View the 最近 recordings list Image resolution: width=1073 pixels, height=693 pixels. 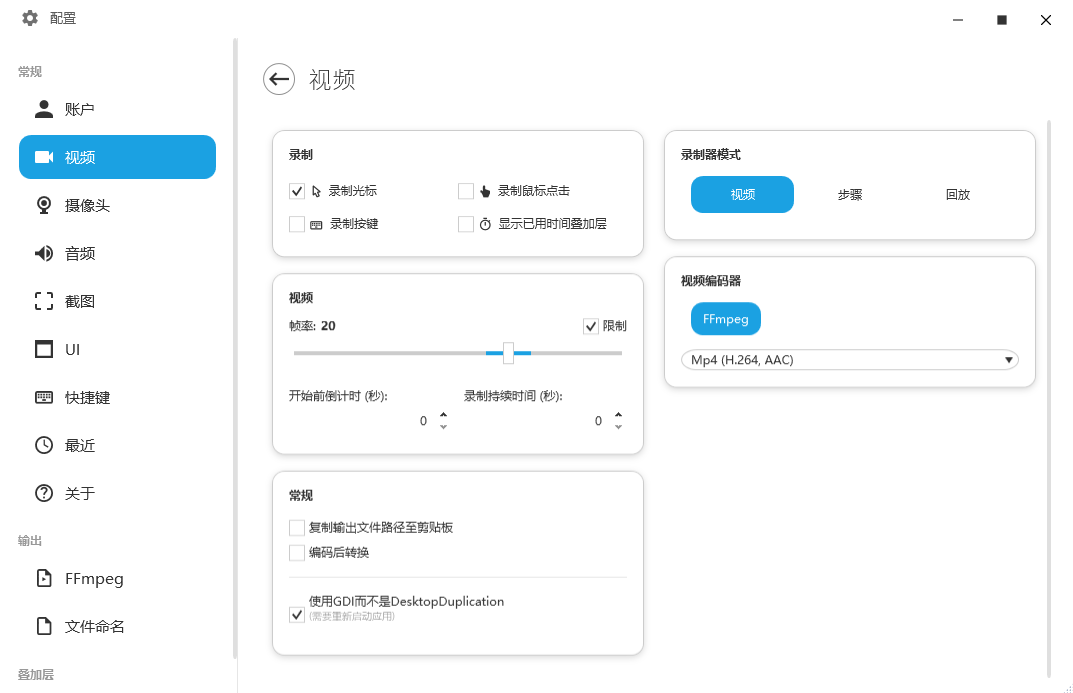point(80,445)
